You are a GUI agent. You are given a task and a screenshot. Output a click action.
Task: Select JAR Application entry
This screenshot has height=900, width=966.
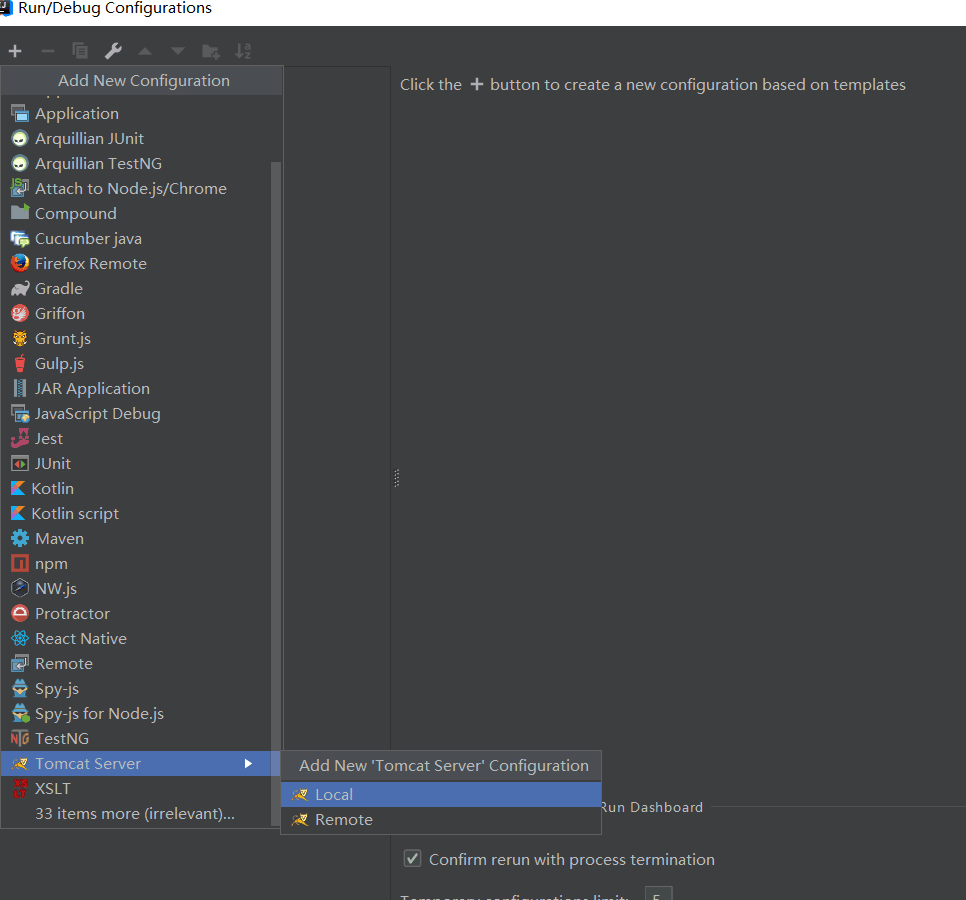click(136, 389)
